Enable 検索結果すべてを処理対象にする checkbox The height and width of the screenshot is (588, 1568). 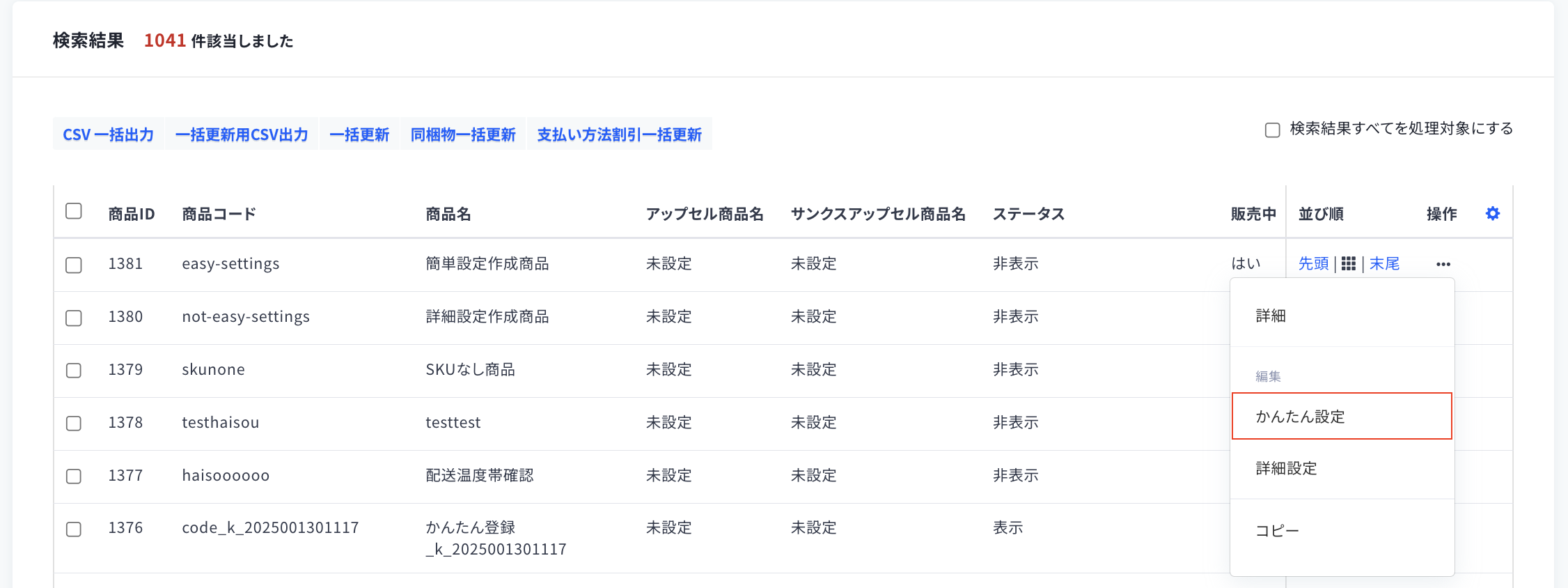(x=1272, y=130)
